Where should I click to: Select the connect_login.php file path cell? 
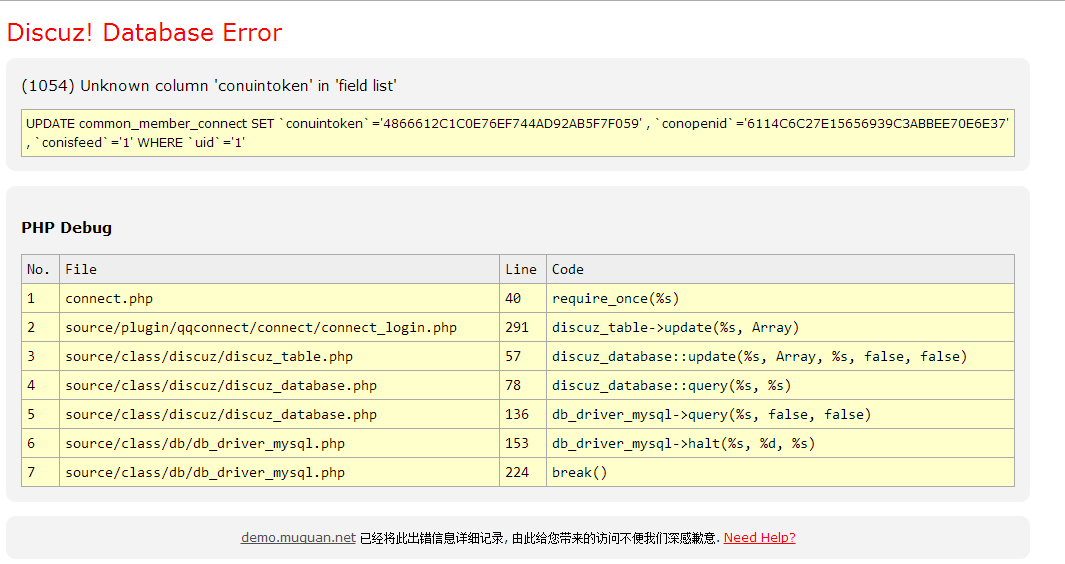260,327
